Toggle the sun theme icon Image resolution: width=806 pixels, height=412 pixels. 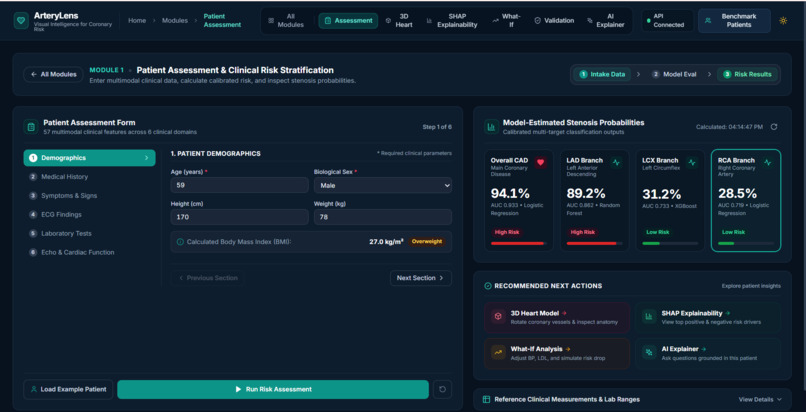(783, 21)
